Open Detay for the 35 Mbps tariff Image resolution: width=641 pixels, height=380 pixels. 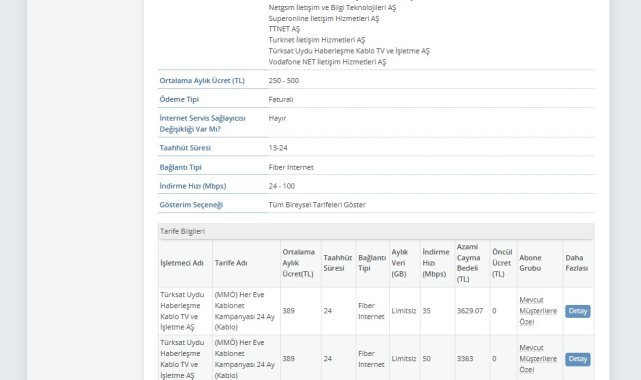(x=578, y=311)
